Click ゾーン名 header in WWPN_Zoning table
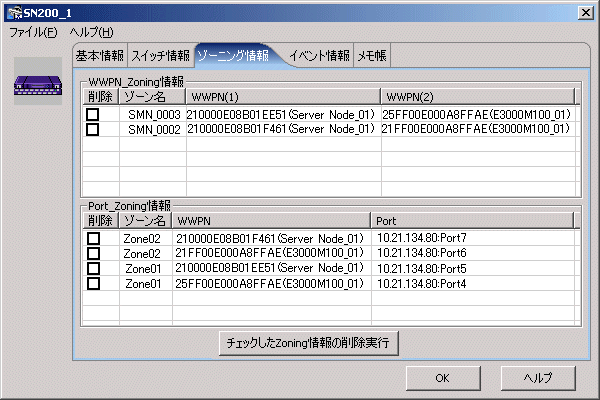600x400 pixels. pyautogui.click(x=152, y=96)
